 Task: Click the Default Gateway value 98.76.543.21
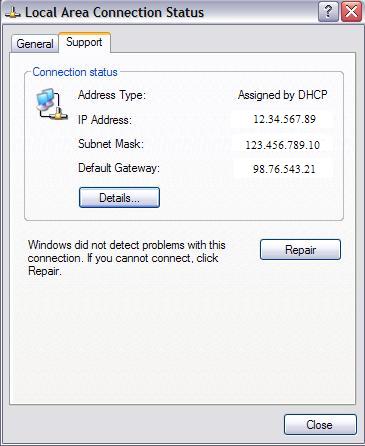[284, 169]
